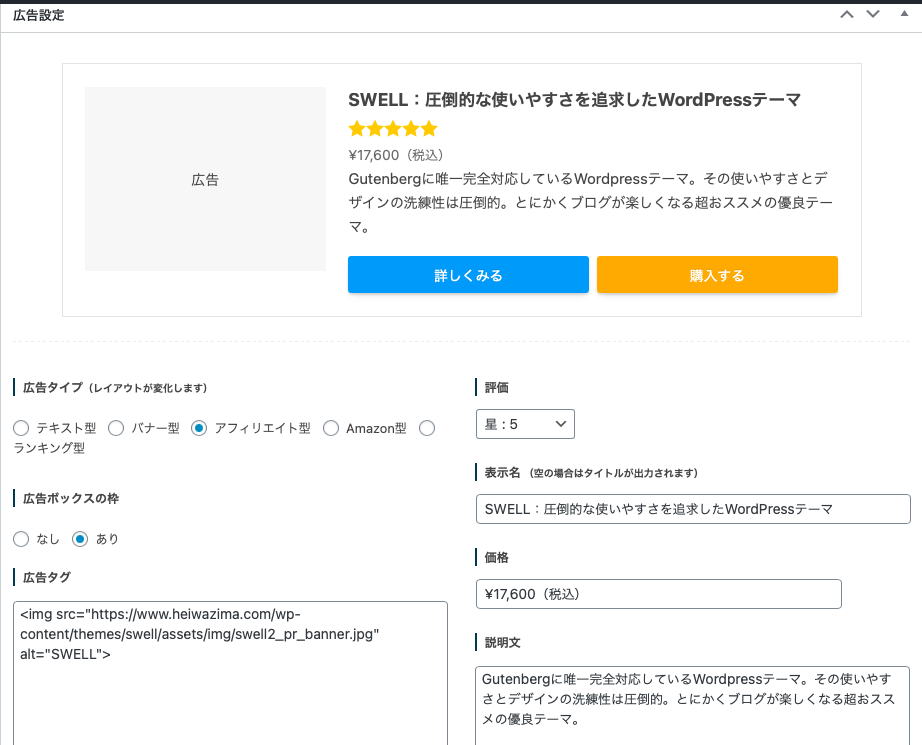
Task: Open the 評価 star rating dropdown
Action: tap(525, 424)
